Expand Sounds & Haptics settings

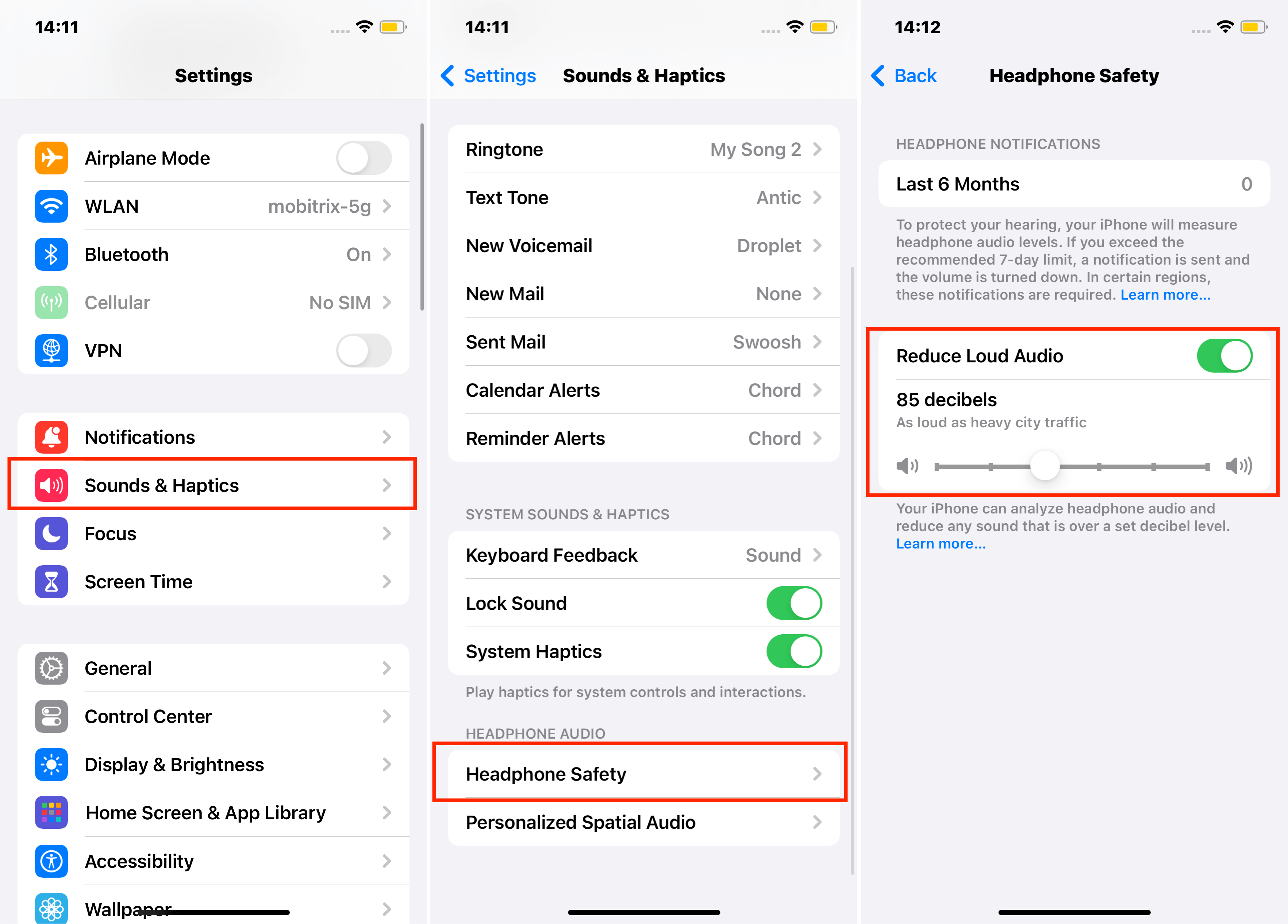click(x=214, y=485)
